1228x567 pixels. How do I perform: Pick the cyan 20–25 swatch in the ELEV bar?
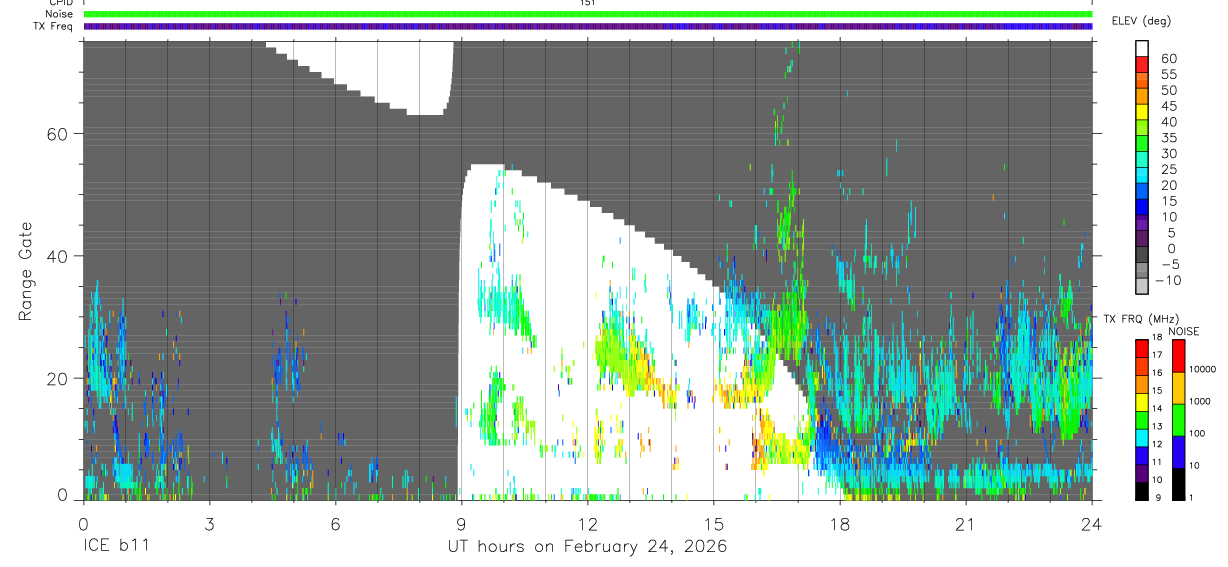point(1143,177)
